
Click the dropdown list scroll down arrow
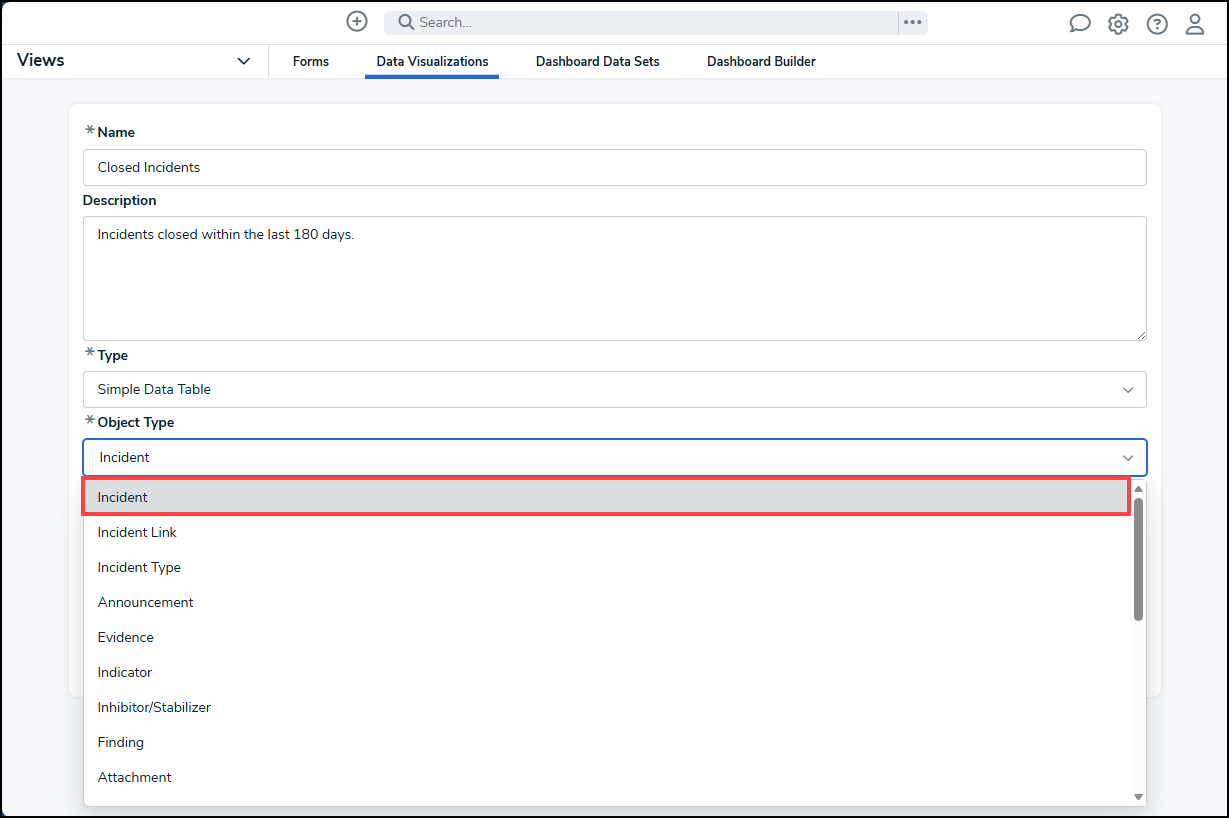(1138, 797)
